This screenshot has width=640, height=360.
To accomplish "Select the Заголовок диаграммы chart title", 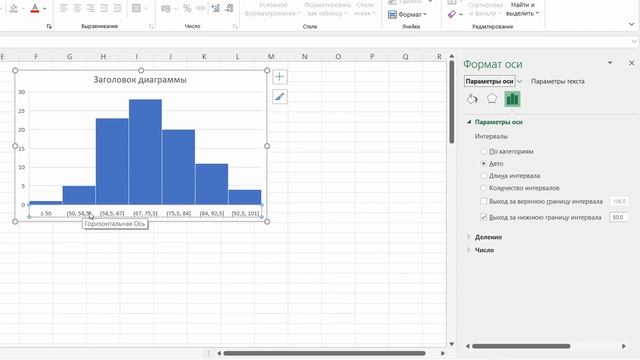I will [x=140, y=80].
